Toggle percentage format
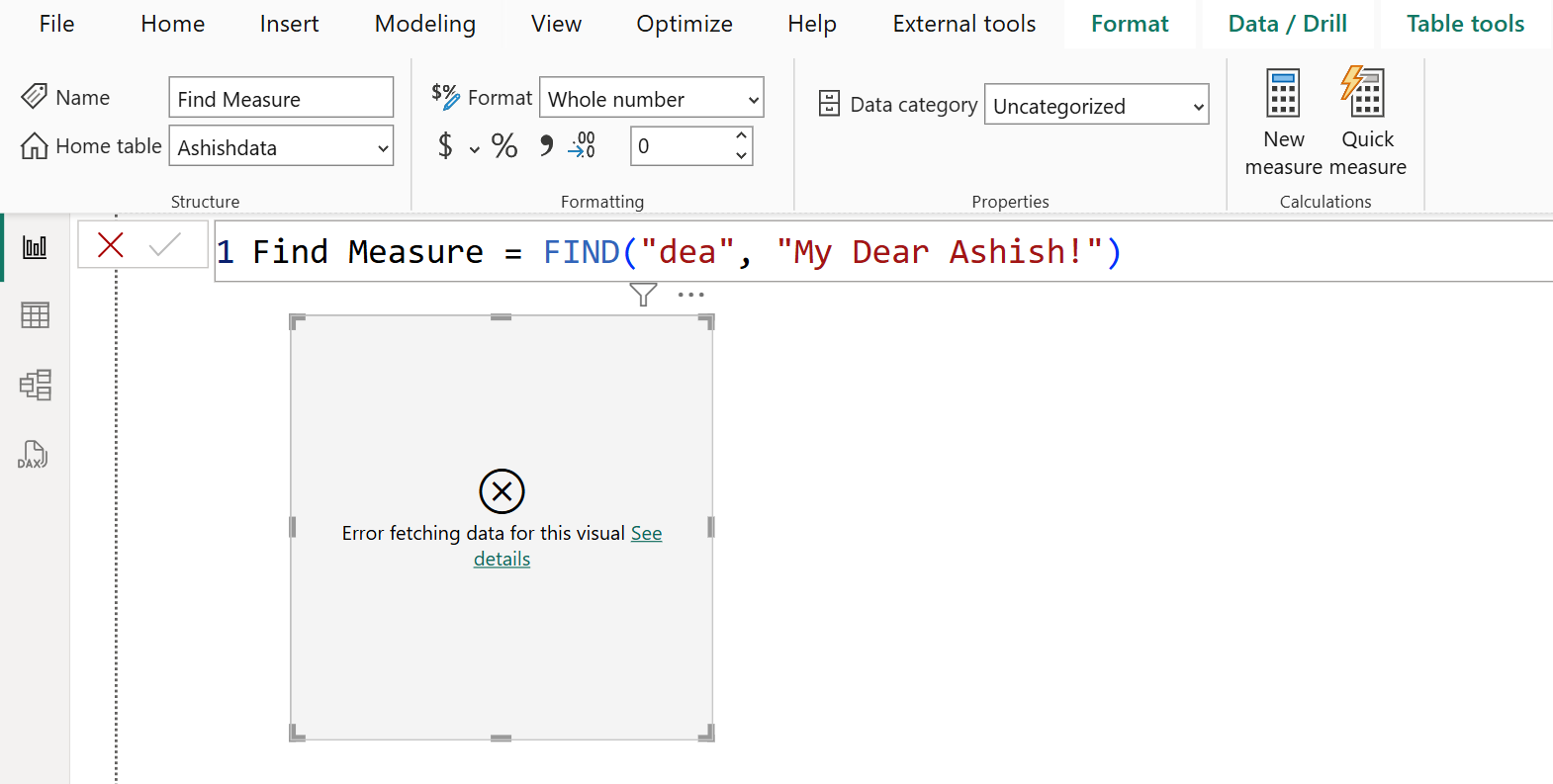 coord(504,146)
